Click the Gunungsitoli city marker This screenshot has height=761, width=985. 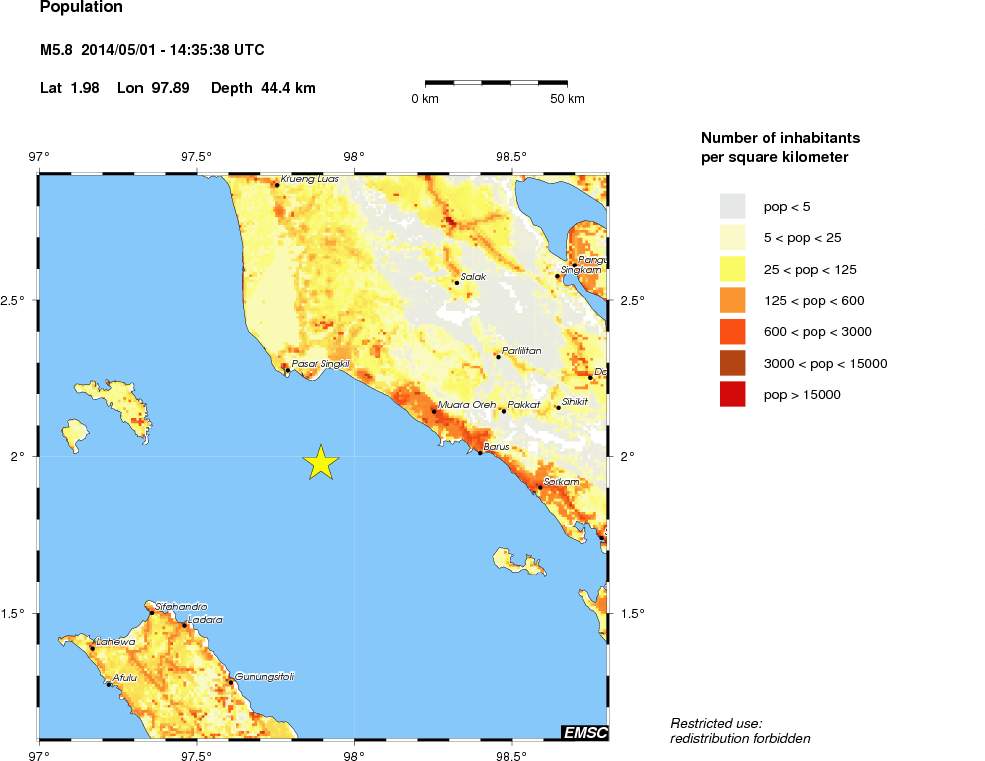click(x=231, y=682)
